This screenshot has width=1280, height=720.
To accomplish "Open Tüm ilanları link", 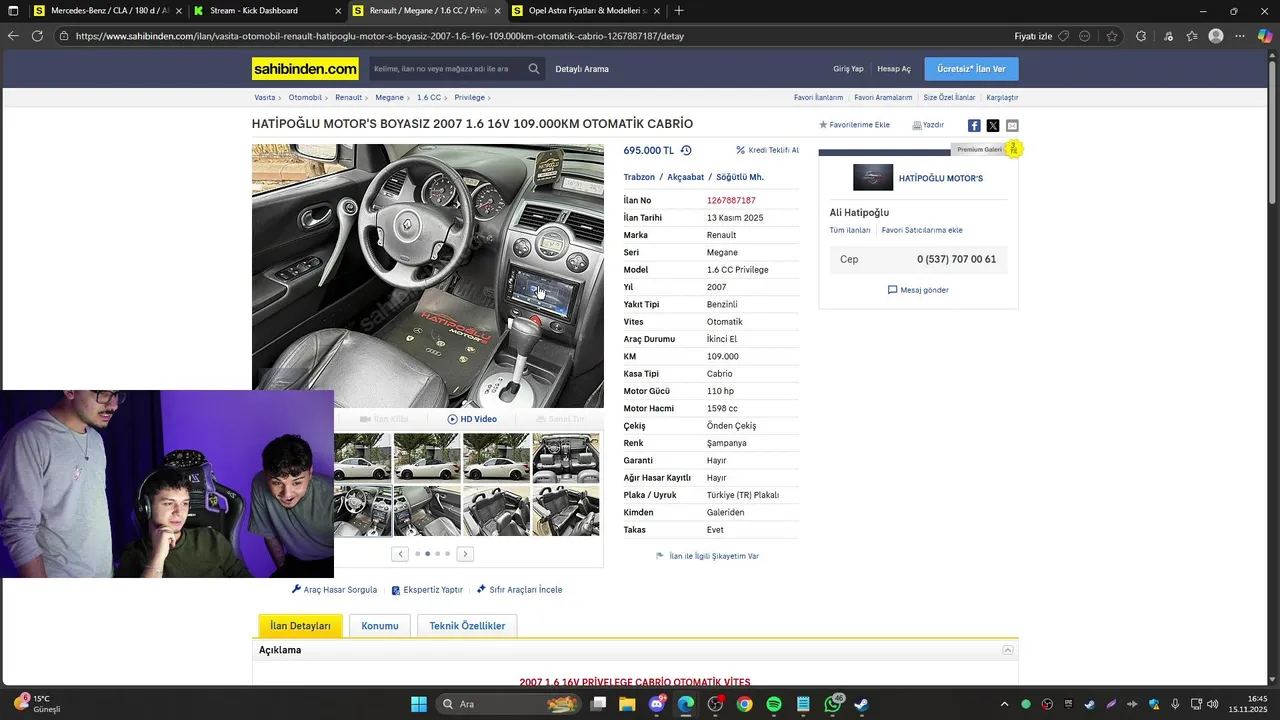I will click(850, 230).
